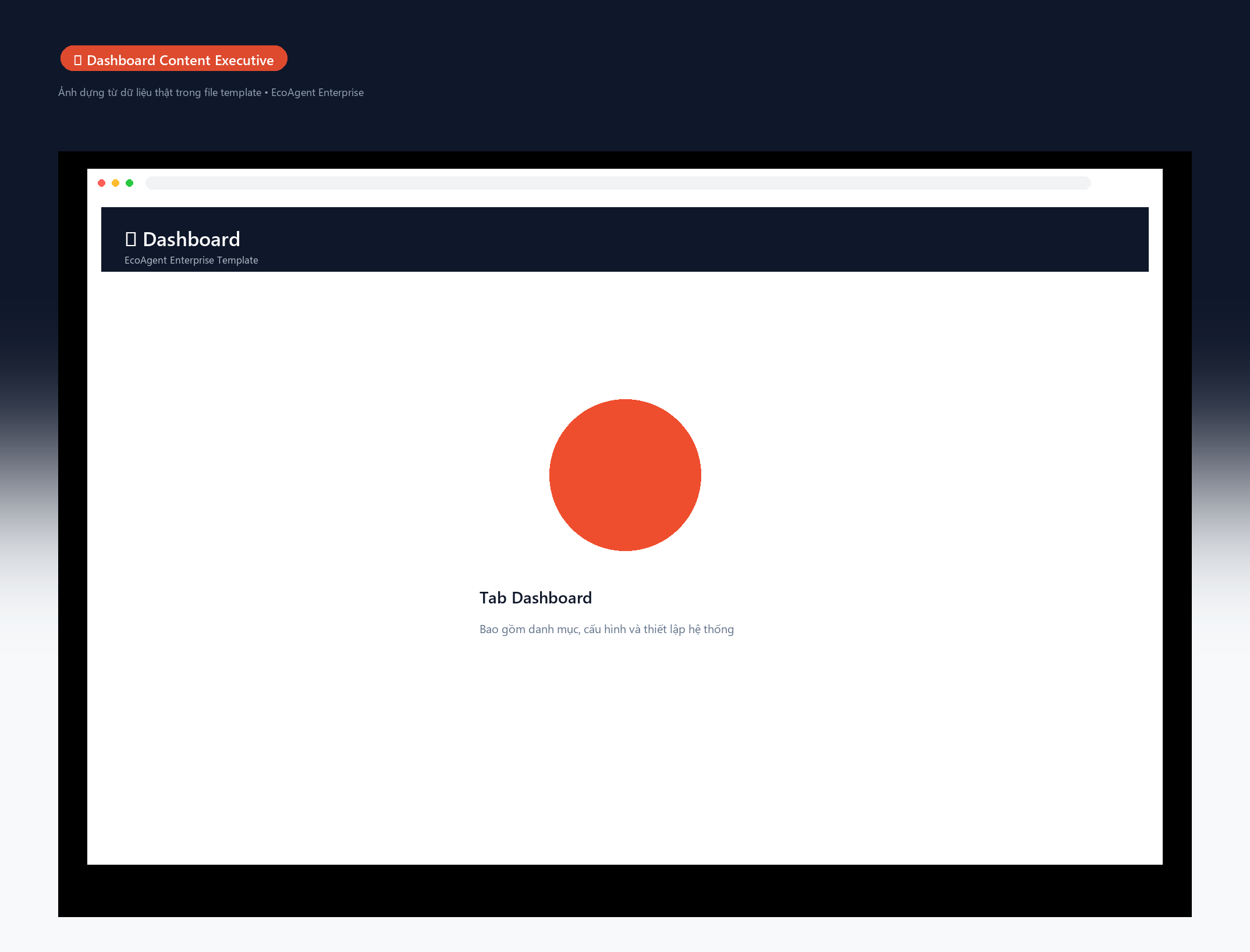Click the red close dot in mock browser
The width and height of the screenshot is (1250, 952).
pos(102,183)
